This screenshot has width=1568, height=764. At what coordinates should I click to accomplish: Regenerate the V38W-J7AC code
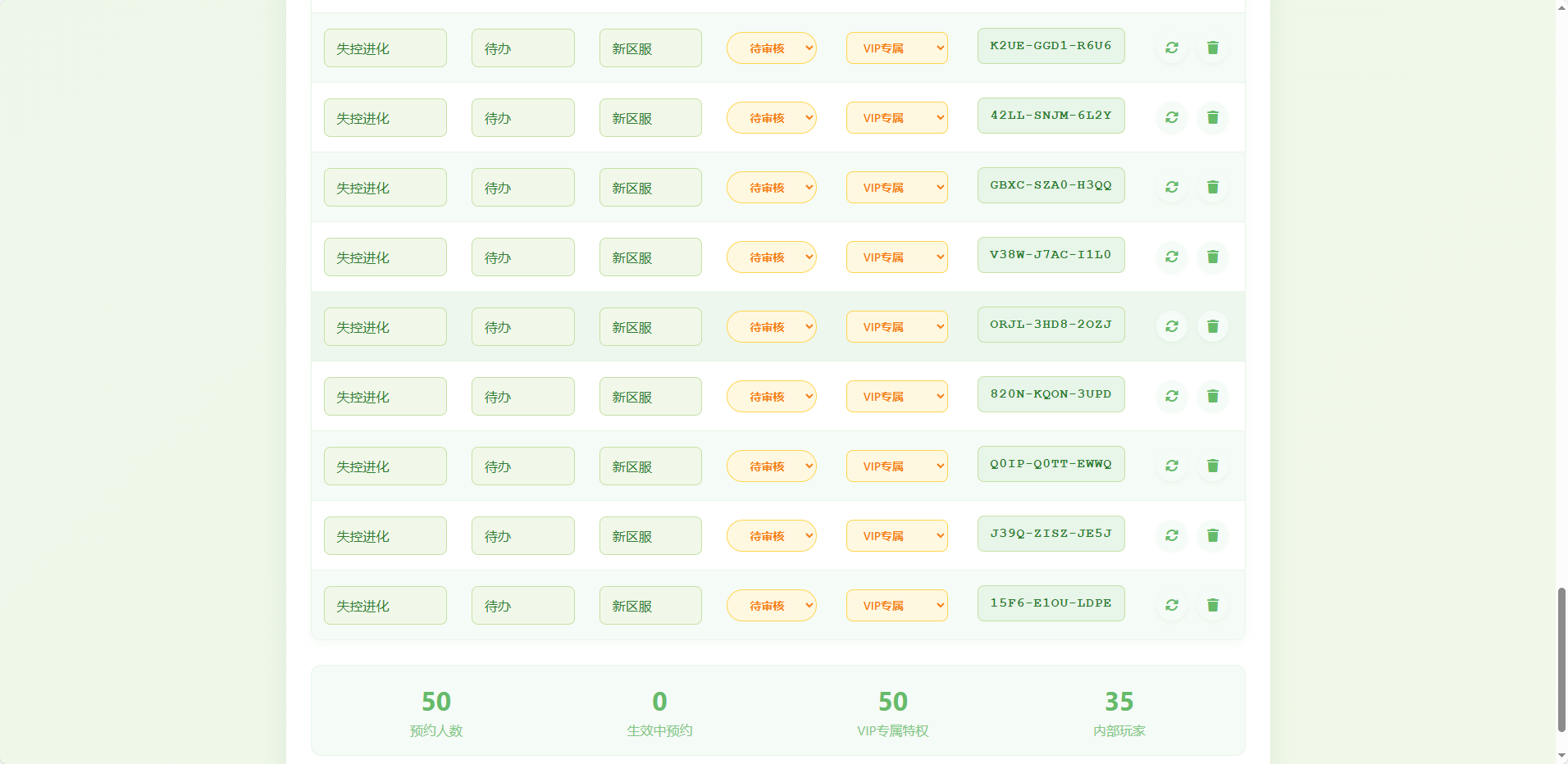[1172, 257]
